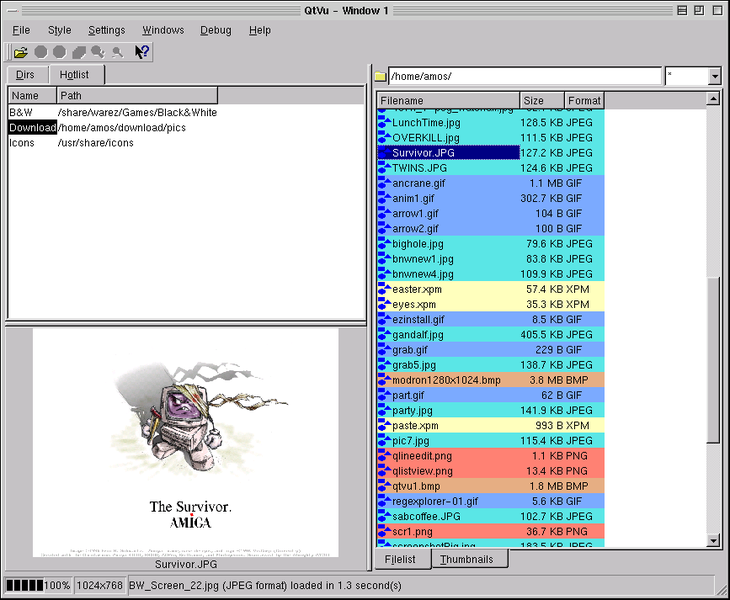730x600 pixels.
Task: Open the file filter combo box arrow
Action: pos(714,76)
